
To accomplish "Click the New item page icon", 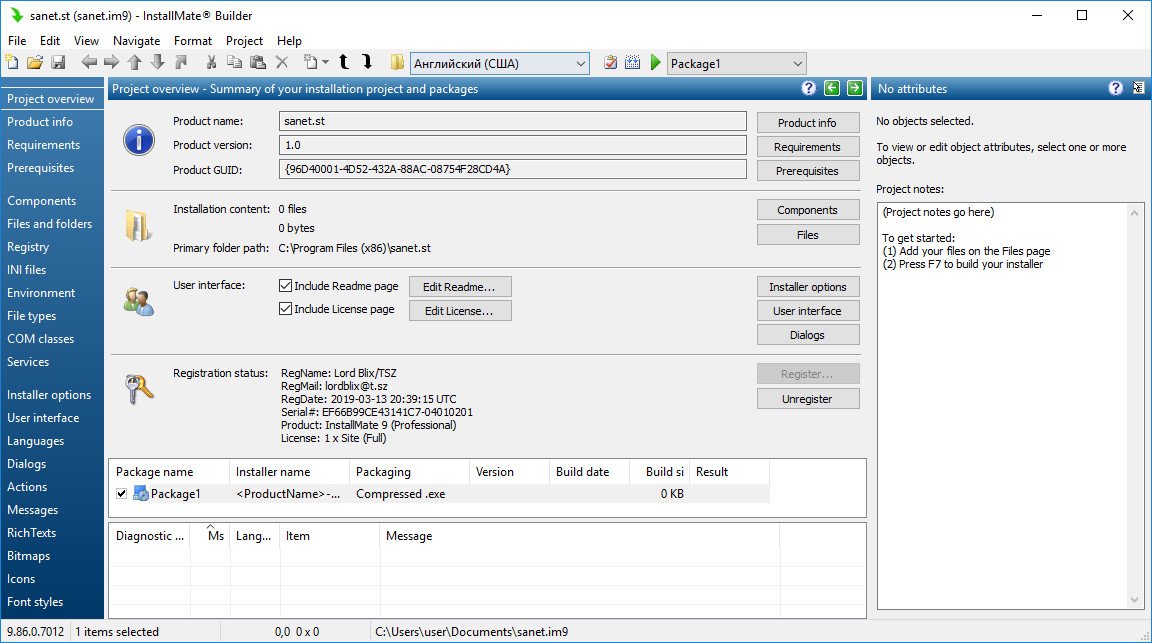I will coord(311,62).
